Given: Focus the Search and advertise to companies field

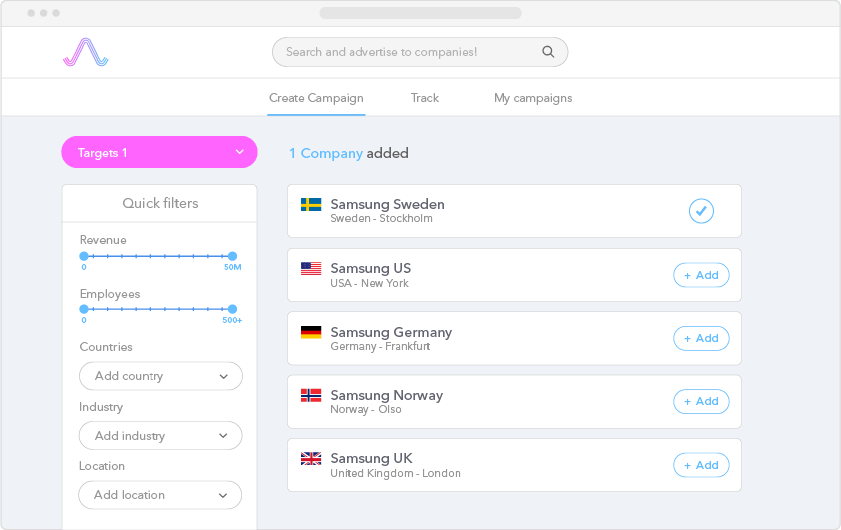Looking at the screenshot, I should 420,52.
